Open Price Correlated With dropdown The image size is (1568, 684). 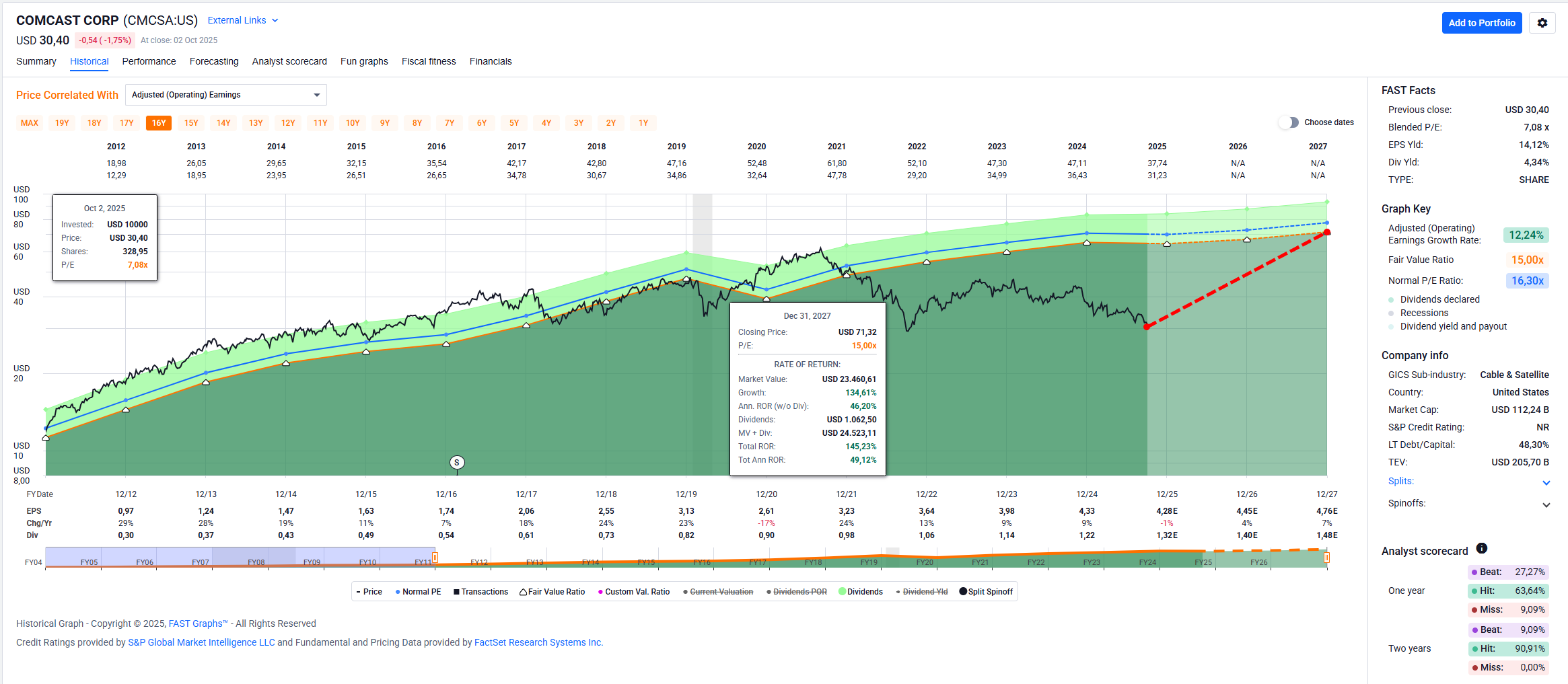tap(225, 95)
